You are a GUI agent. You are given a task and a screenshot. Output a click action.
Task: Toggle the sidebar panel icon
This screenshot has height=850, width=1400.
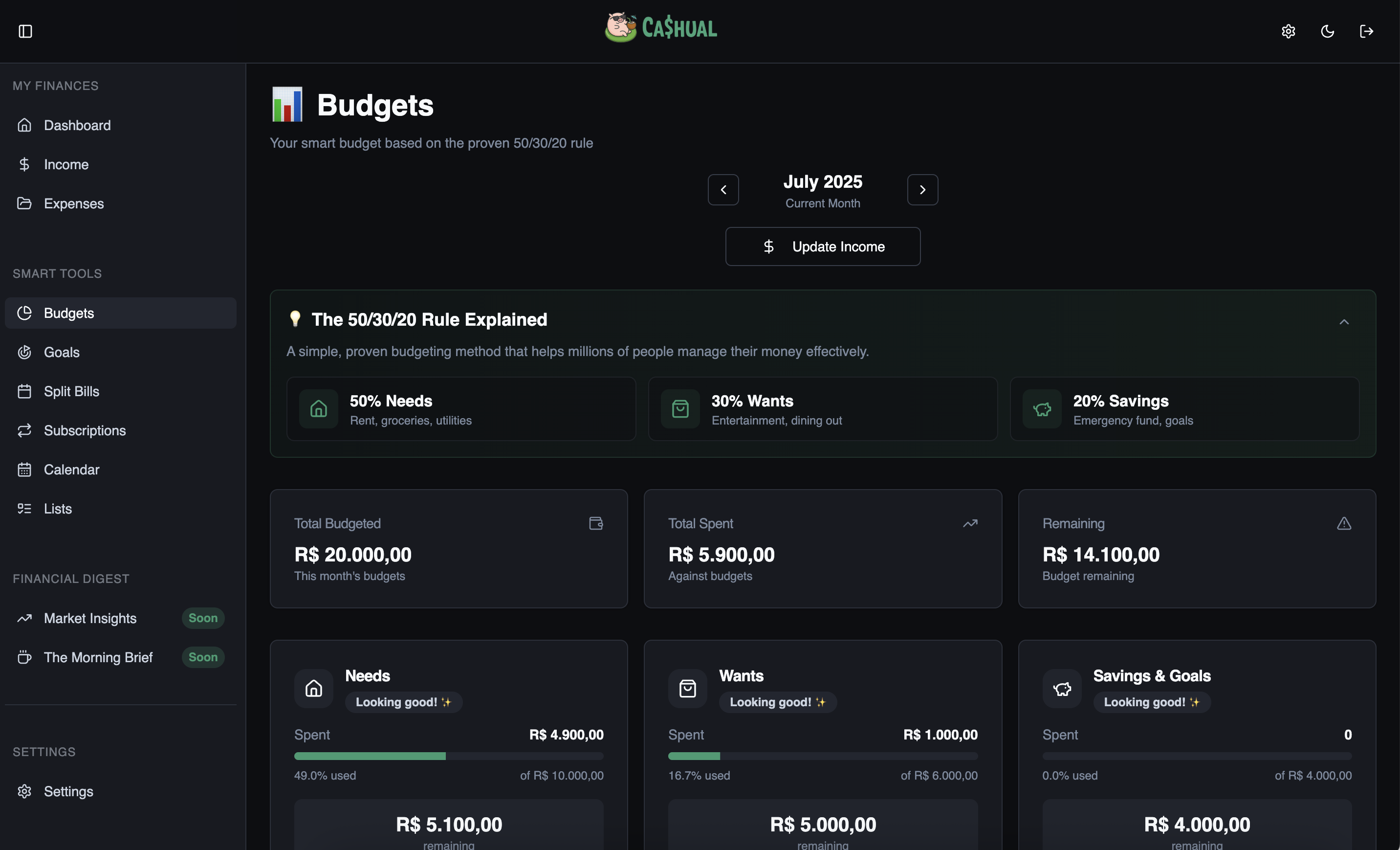25,31
